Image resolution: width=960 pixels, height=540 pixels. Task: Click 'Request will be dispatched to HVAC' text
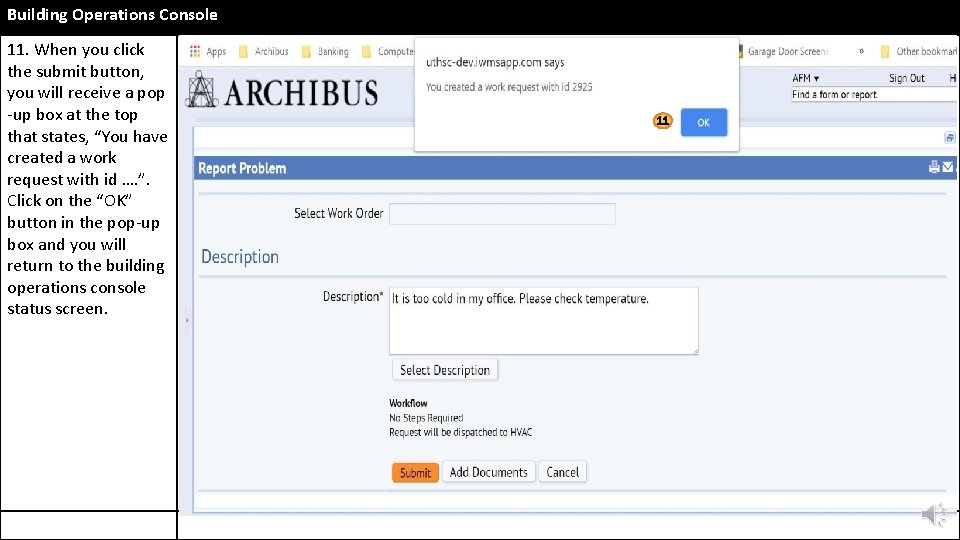(460, 432)
